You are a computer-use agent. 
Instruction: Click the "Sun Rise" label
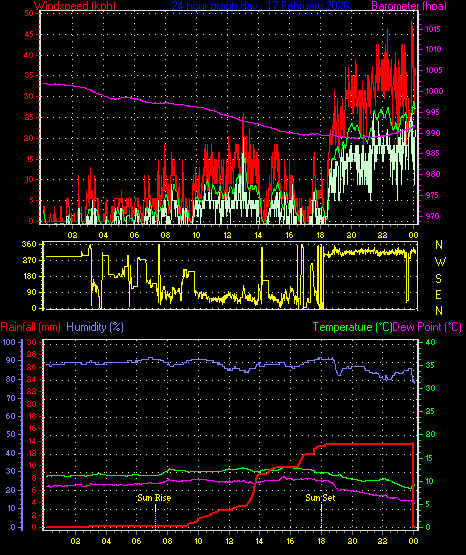154,498
